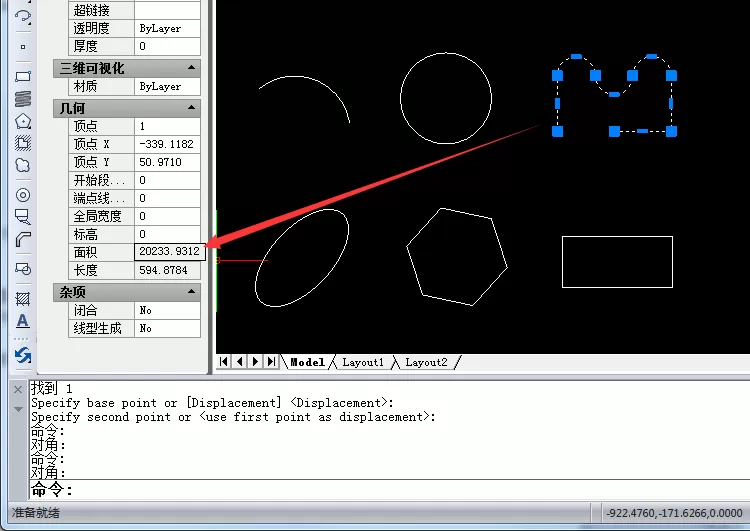Select the Point tool
750x531 pixels.
(x=23, y=47)
